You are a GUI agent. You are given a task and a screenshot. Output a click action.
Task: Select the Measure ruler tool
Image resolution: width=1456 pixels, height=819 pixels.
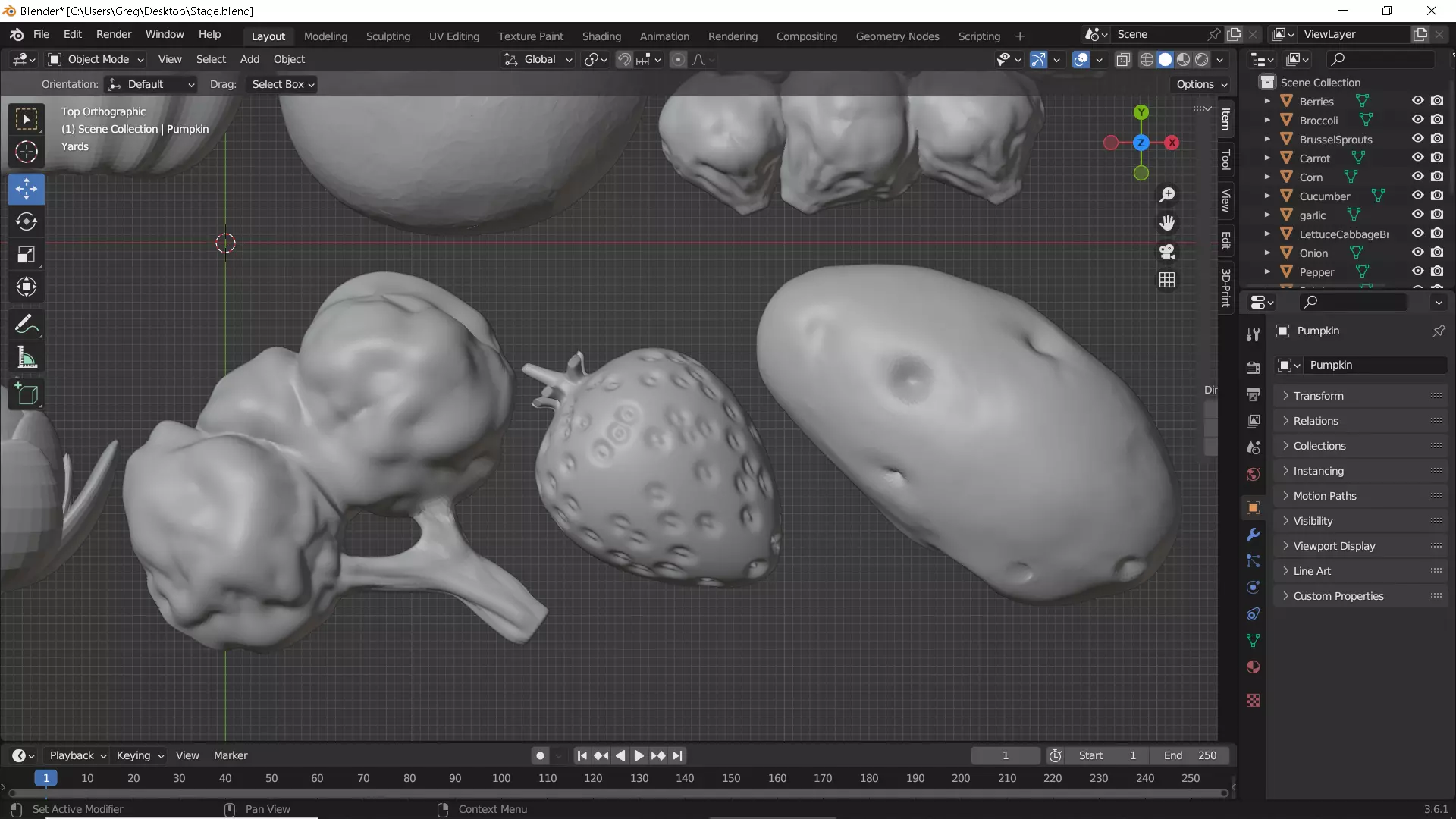click(x=27, y=358)
